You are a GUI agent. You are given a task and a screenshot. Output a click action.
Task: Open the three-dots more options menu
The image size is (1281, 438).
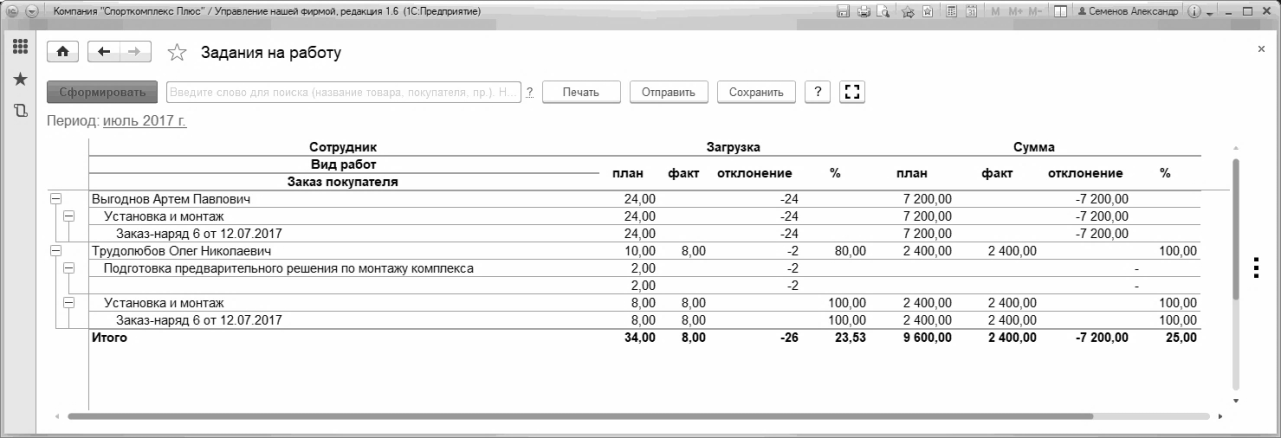1255,270
